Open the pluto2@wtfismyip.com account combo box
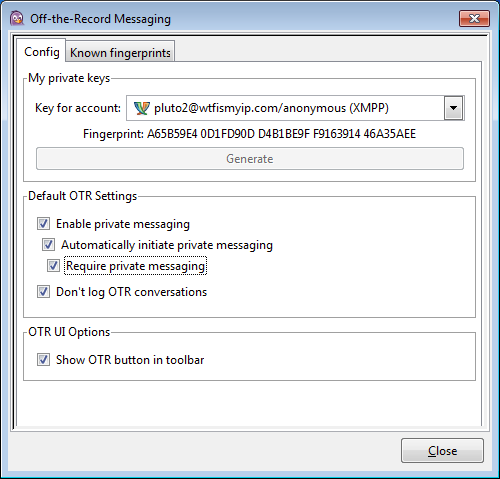Viewport: 500px width, 479px height. 295,108
